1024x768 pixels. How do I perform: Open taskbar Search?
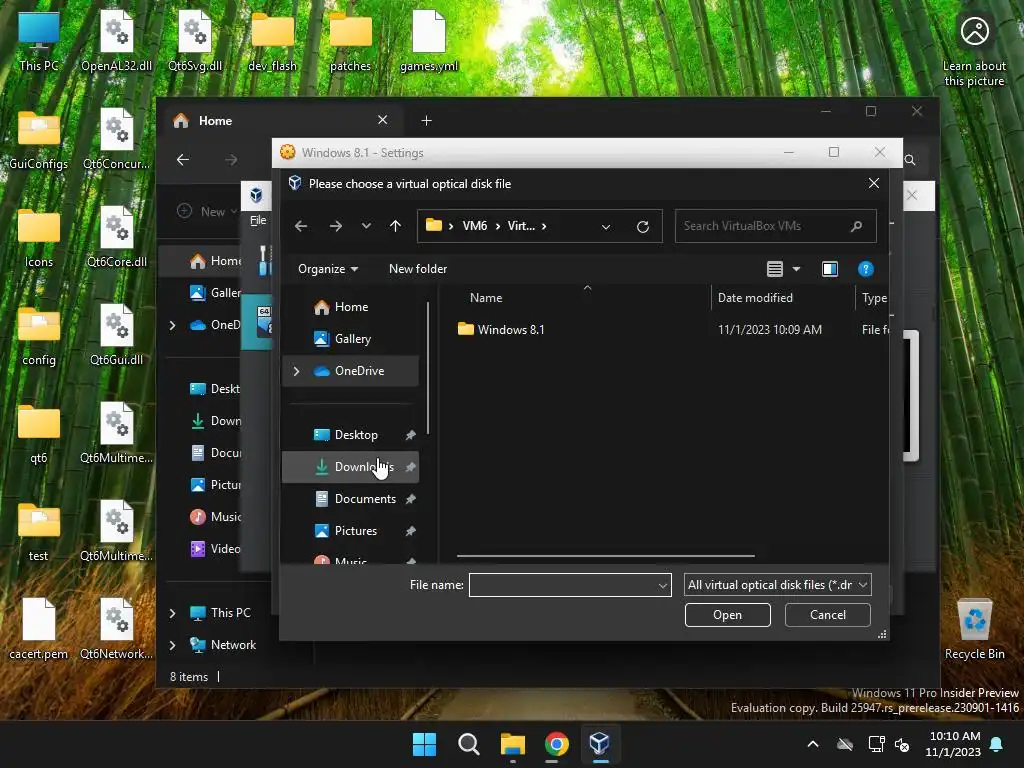coord(468,744)
